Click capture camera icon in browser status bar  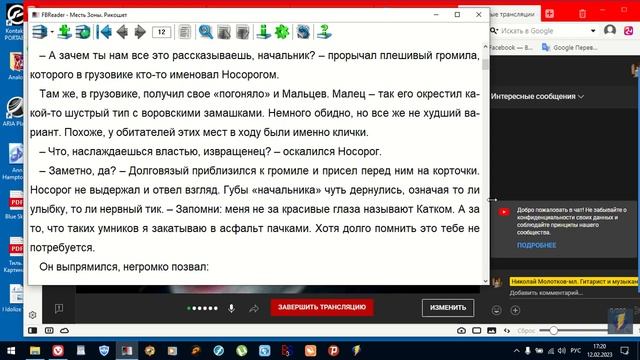point(461,330)
